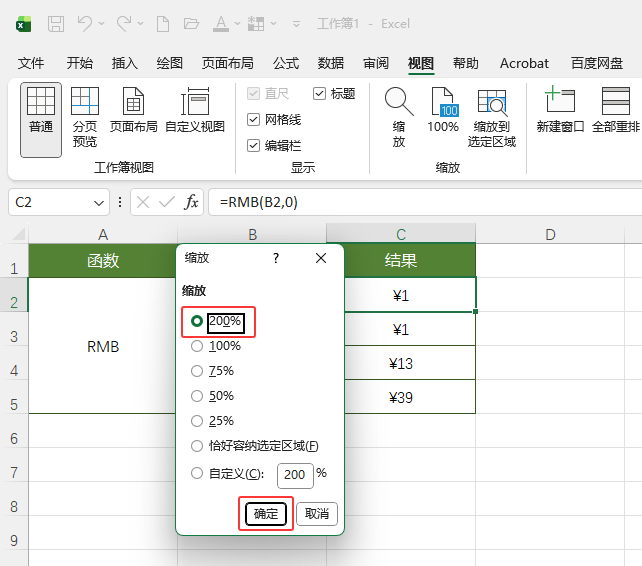Redo the last undone action
642x566 pixels.
124,24
